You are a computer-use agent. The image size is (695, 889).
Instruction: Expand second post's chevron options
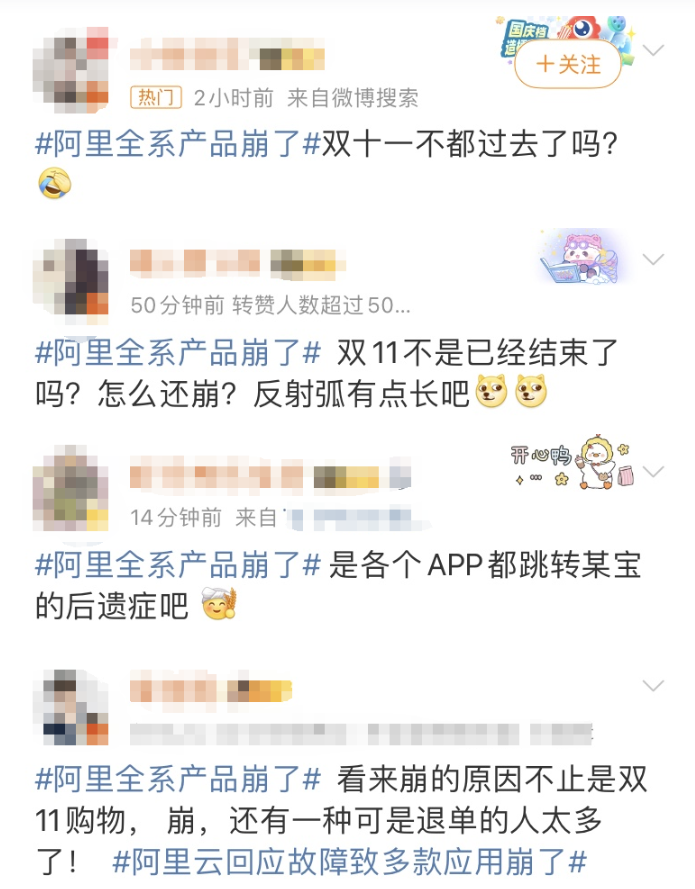click(654, 260)
